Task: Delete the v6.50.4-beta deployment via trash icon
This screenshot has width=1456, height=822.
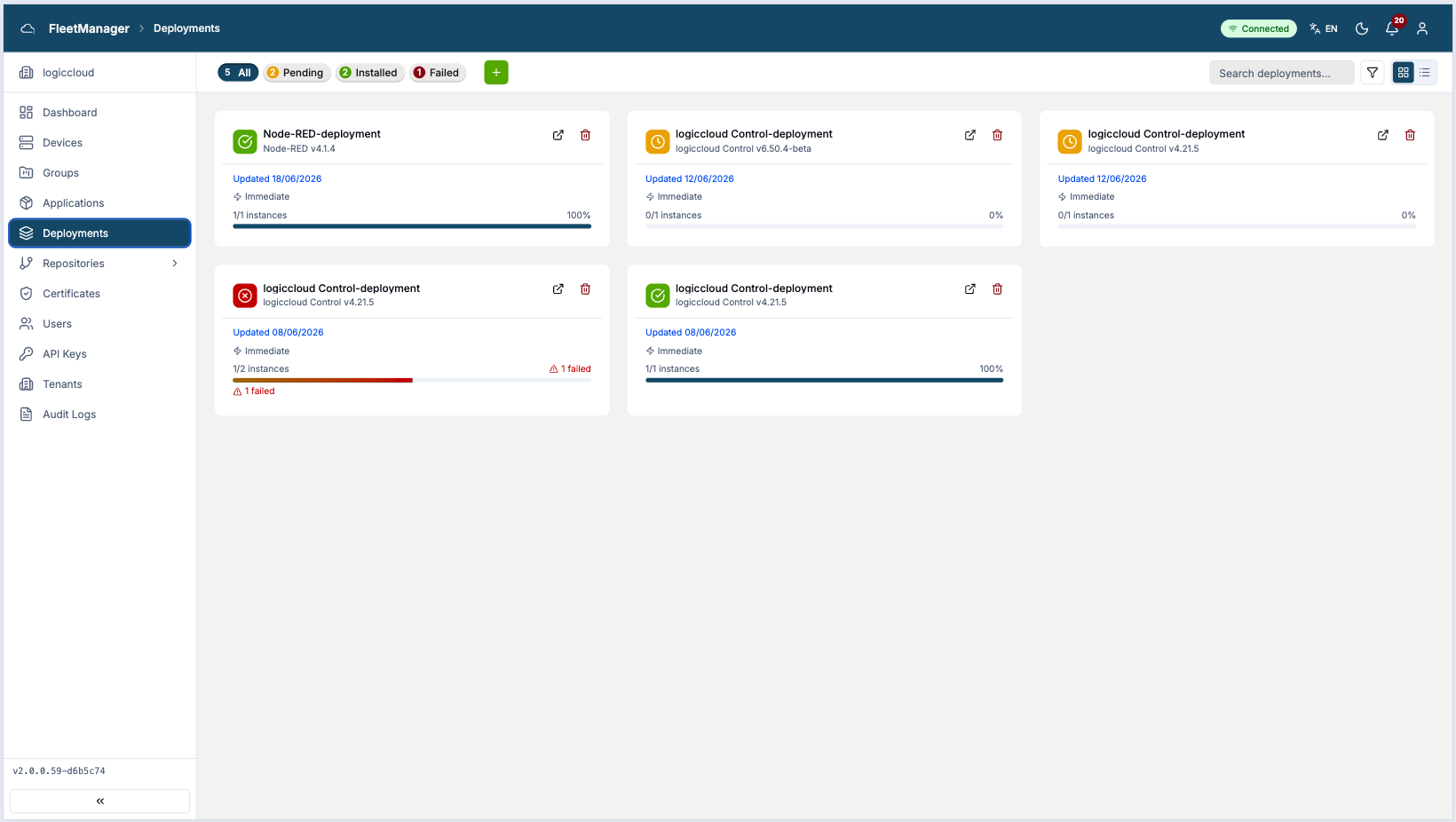Action: 997,135
